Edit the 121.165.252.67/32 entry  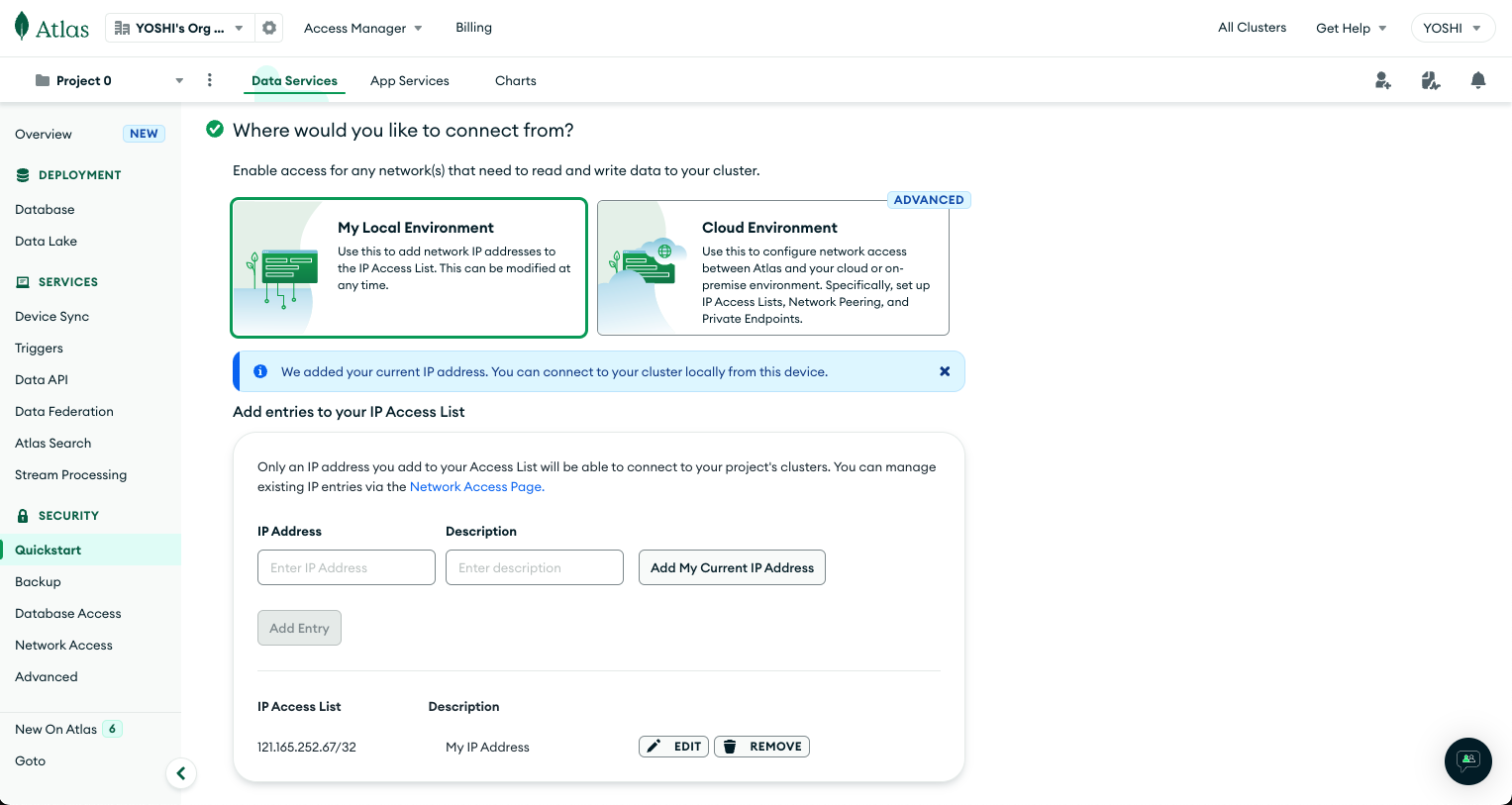coord(673,747)
